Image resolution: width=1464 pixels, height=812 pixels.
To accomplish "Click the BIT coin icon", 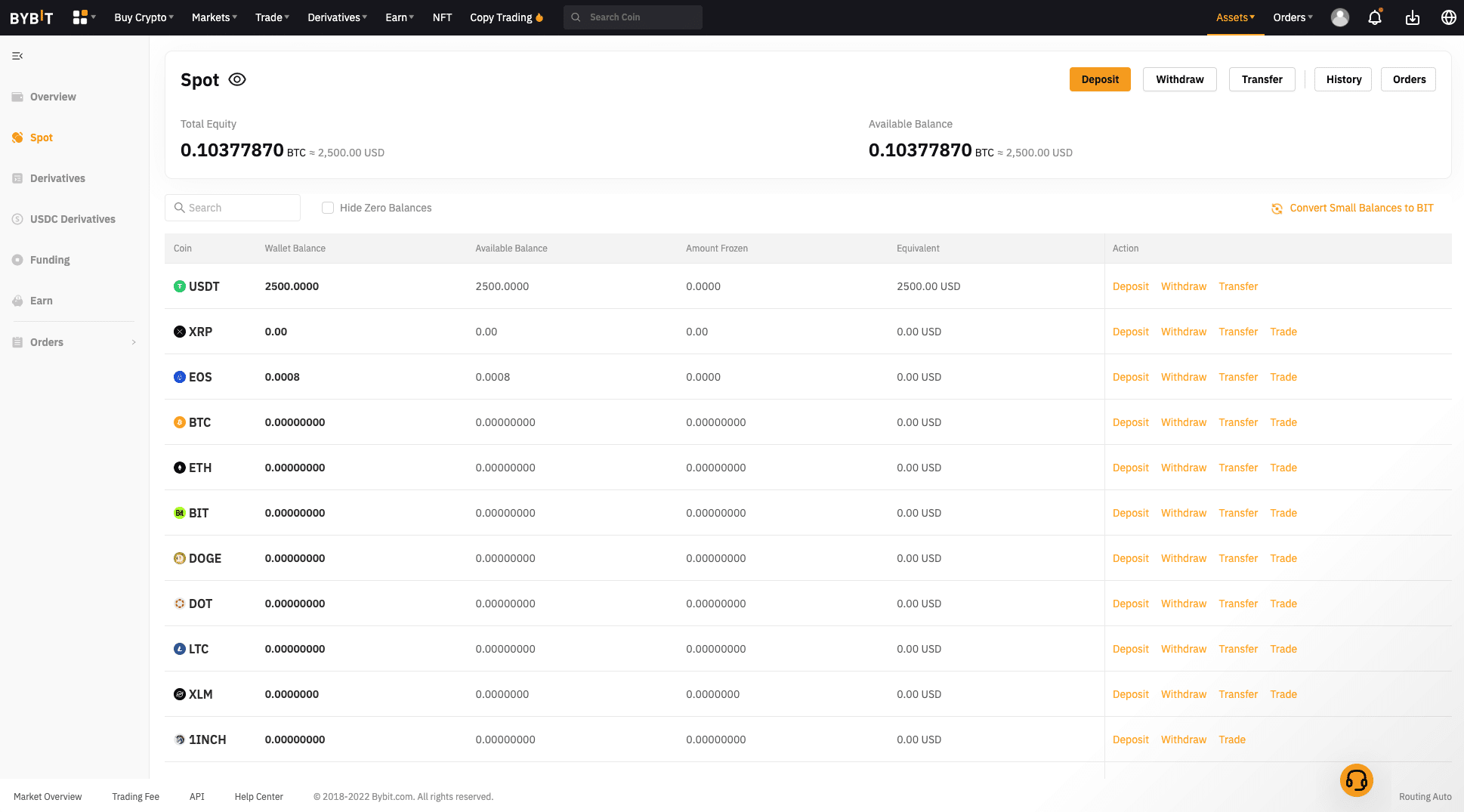I will point(180,513).
